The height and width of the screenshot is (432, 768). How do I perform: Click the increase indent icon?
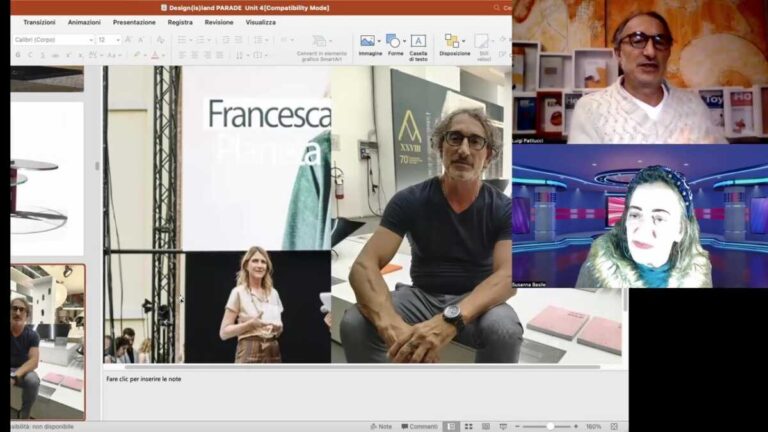point(239,40)
